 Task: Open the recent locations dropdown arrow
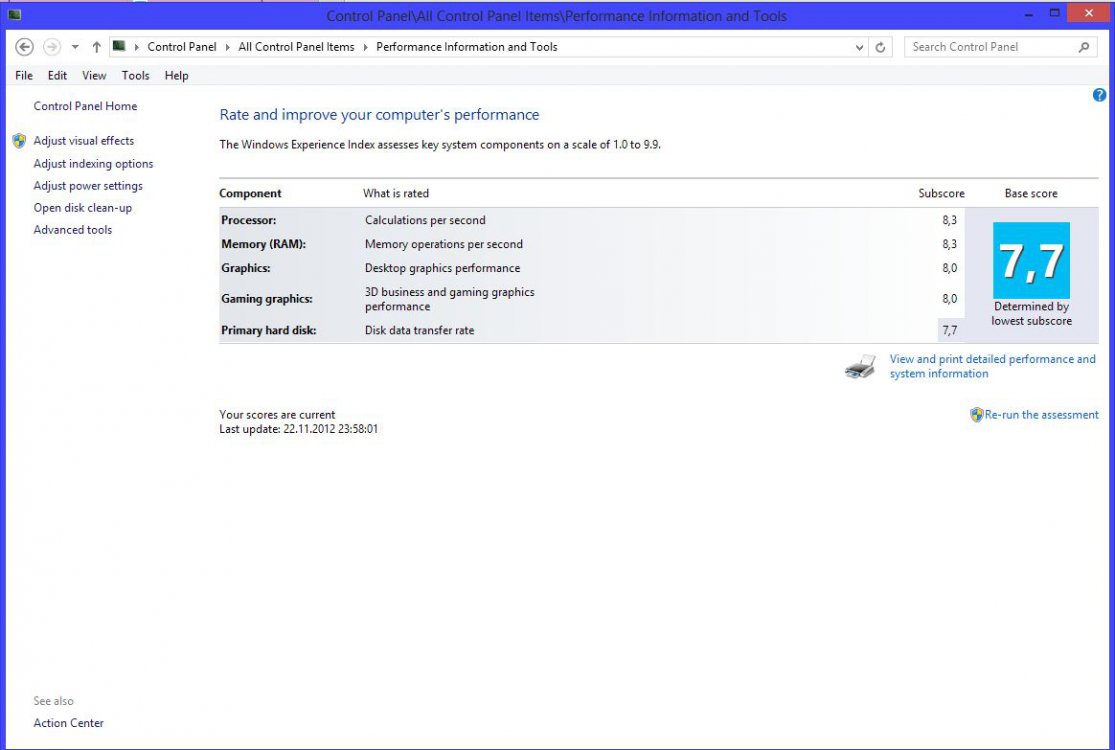(x=75, y=47)
